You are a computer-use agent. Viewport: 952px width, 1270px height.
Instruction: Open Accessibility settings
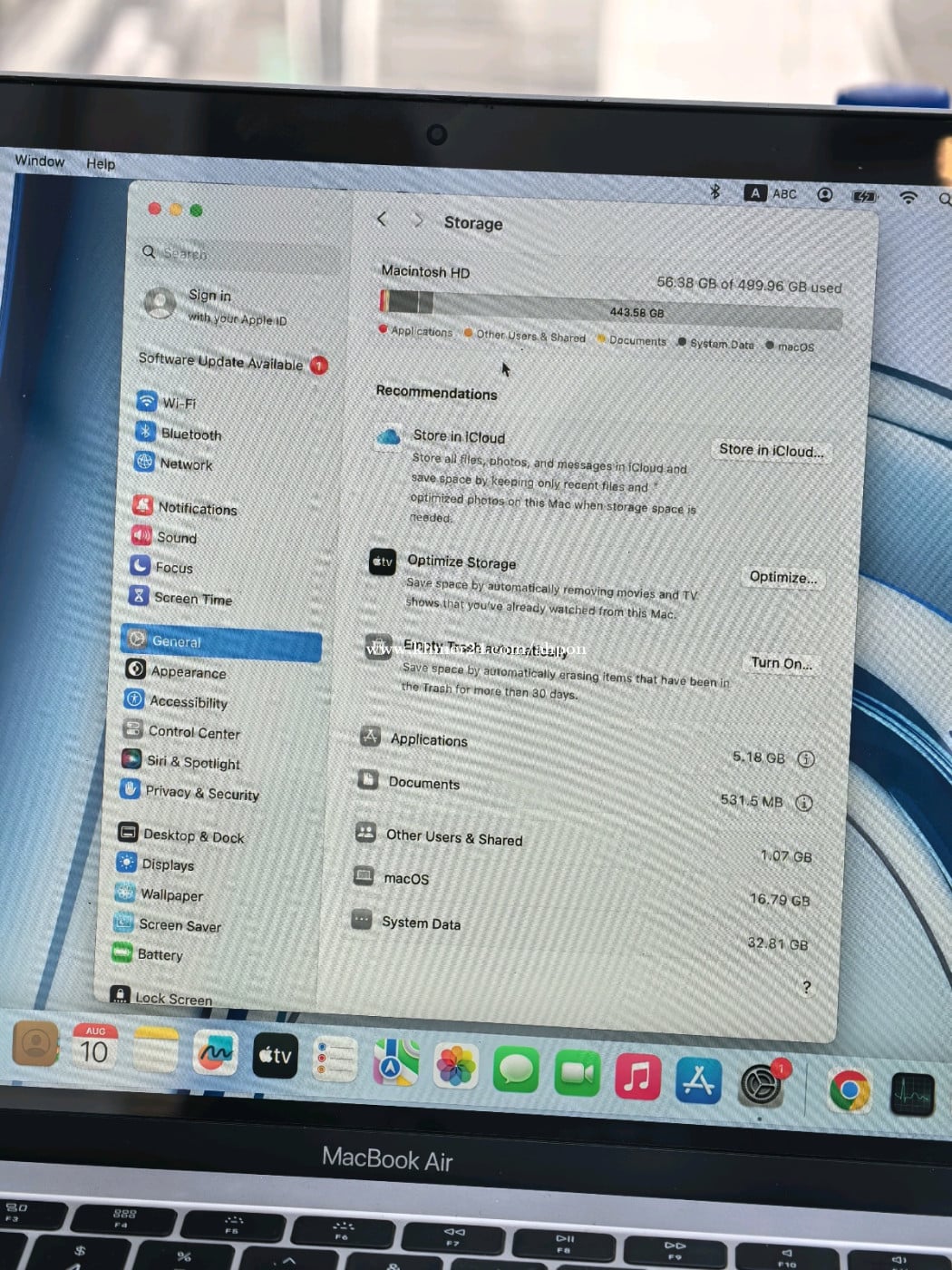point(176,701)
